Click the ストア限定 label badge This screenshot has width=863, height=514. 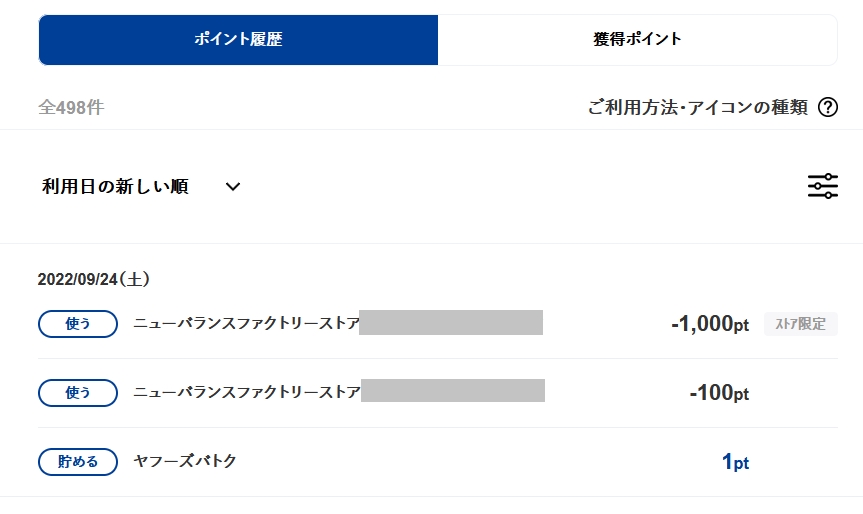[800, 324]
